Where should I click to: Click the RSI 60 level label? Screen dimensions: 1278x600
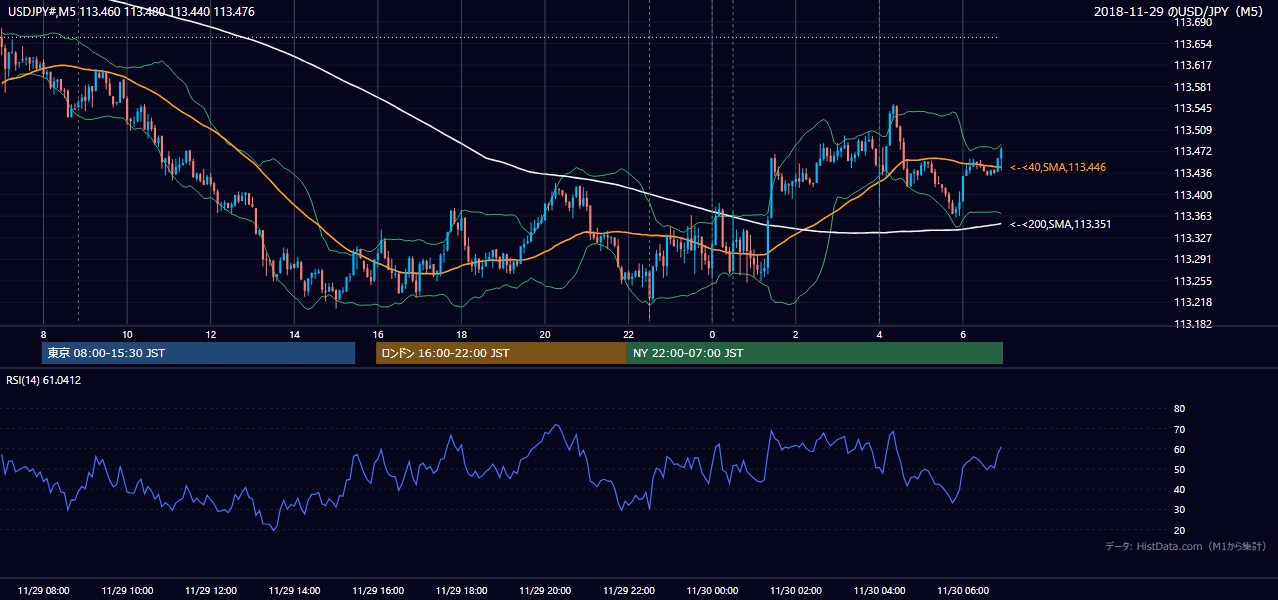1179,449
